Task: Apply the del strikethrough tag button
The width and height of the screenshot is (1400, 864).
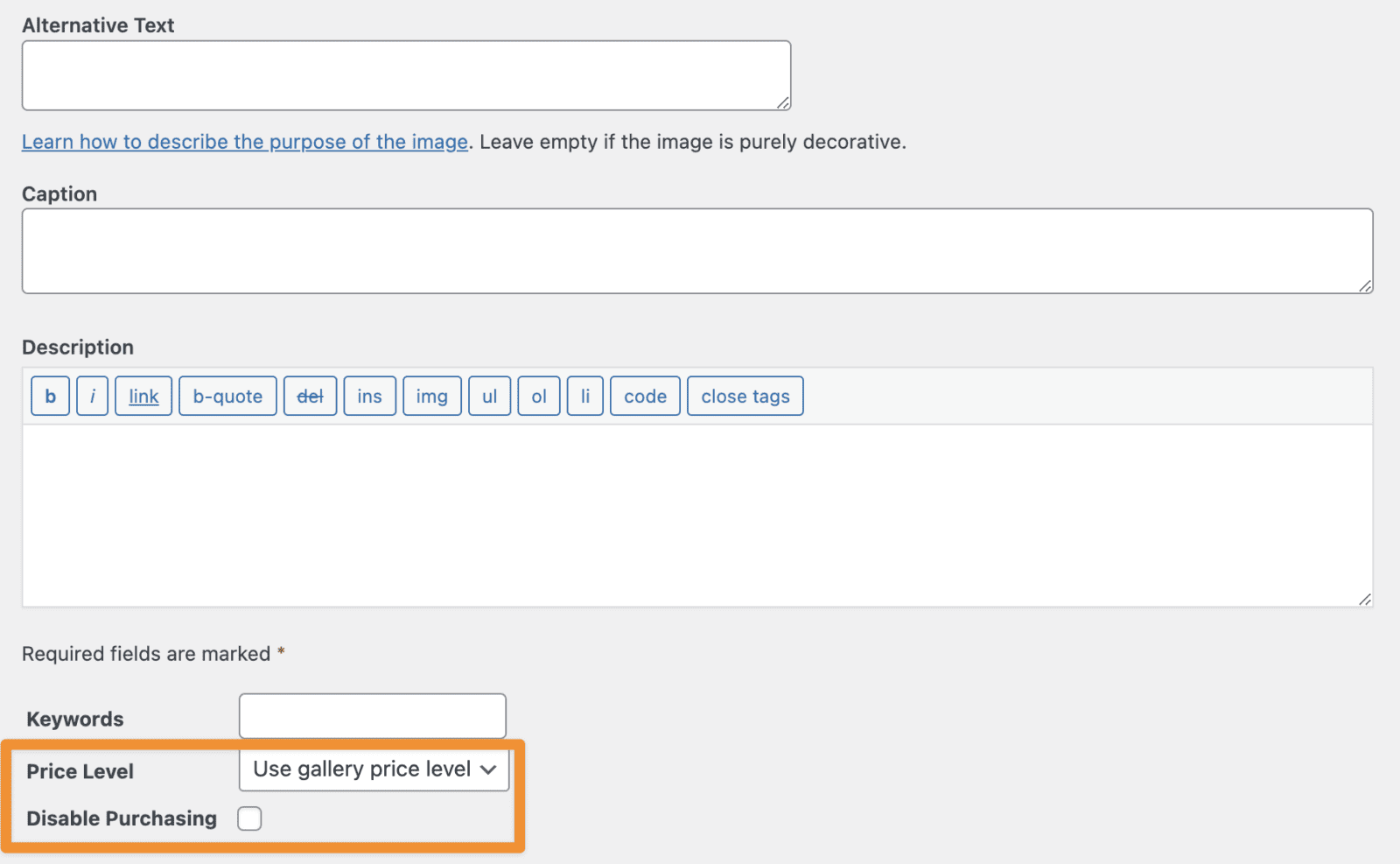Action: click(310, 396)
